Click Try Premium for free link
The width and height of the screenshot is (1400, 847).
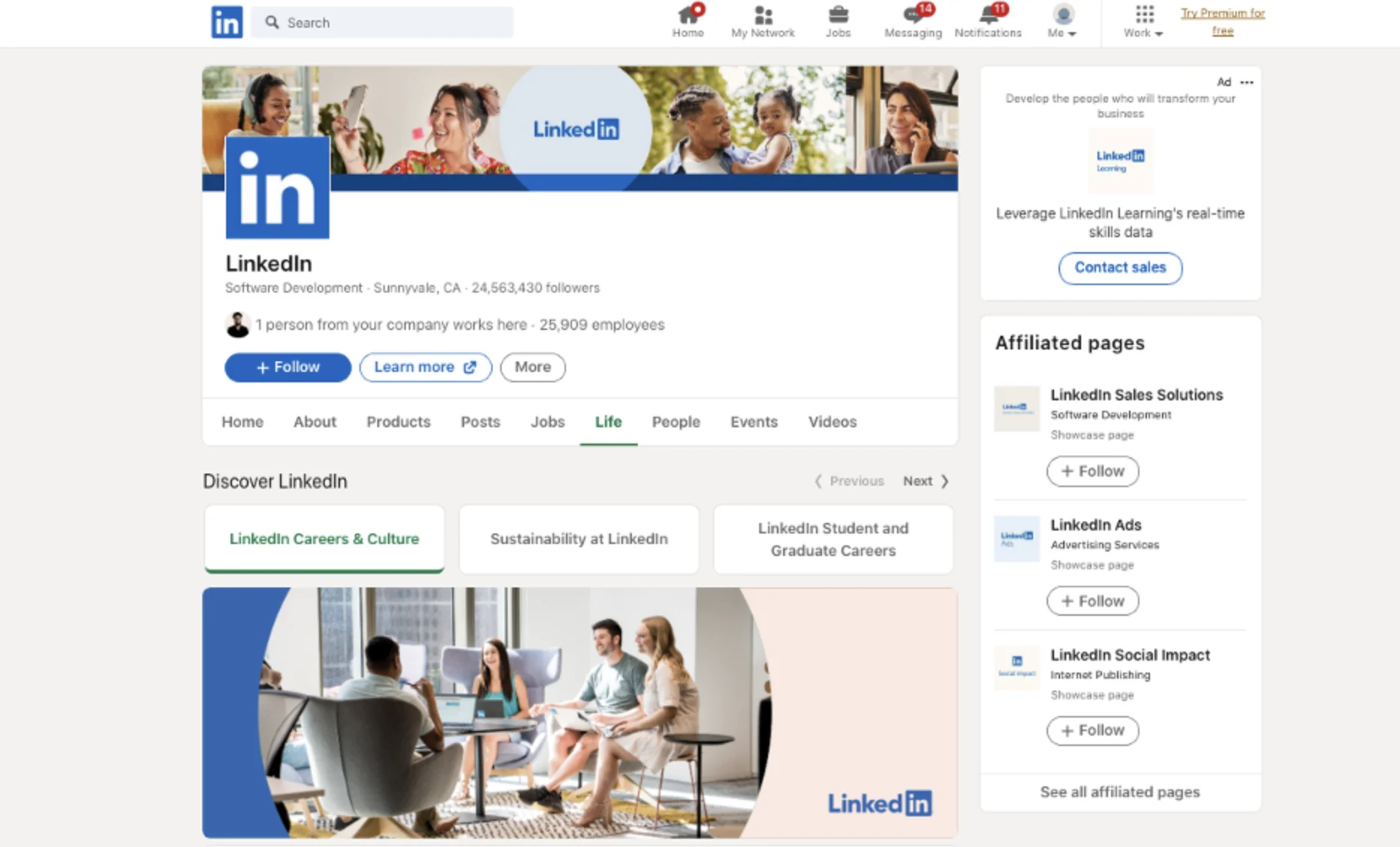coord(1223,22)
